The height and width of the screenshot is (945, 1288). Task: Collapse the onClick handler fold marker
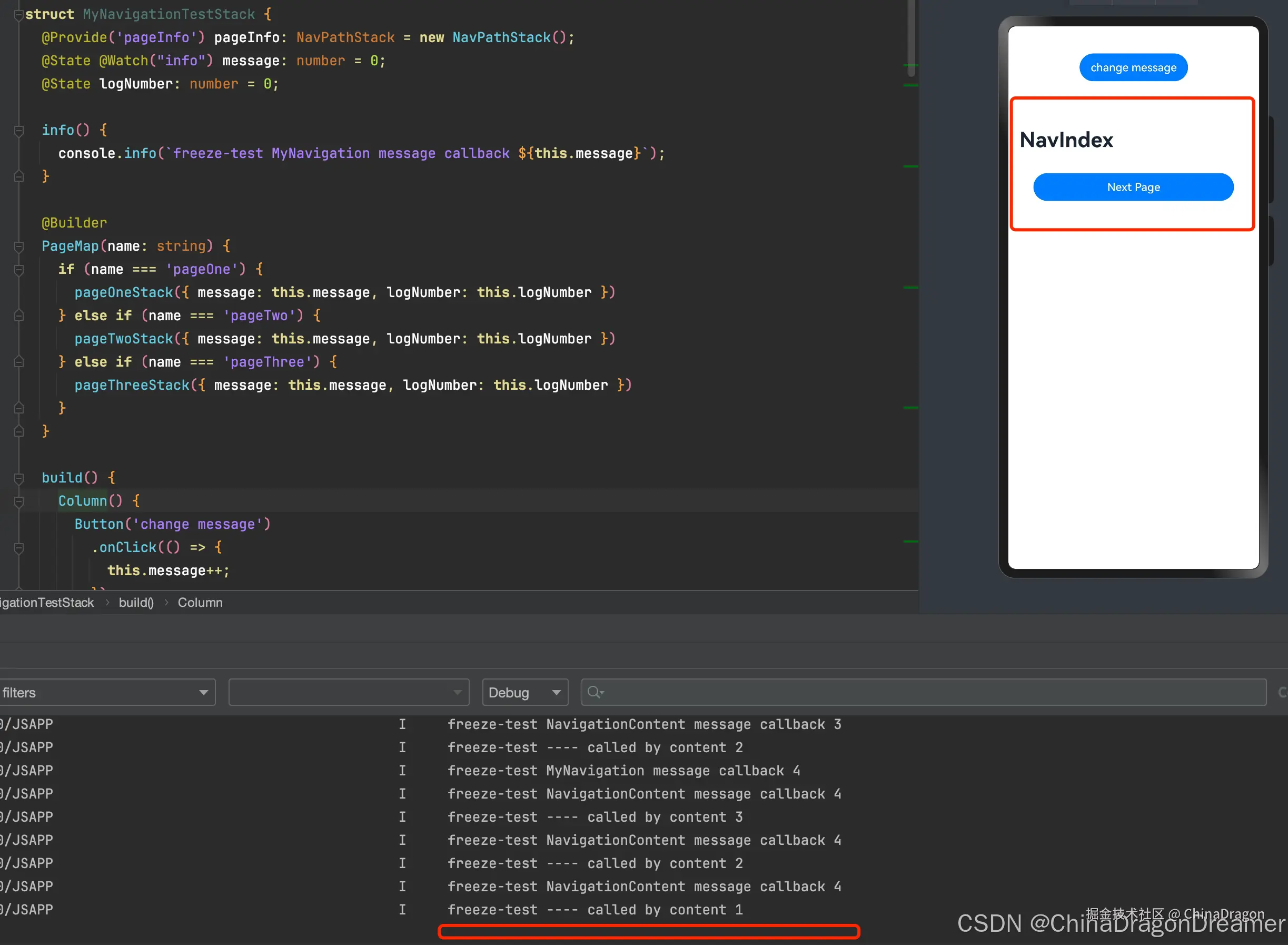pos(18,547)
